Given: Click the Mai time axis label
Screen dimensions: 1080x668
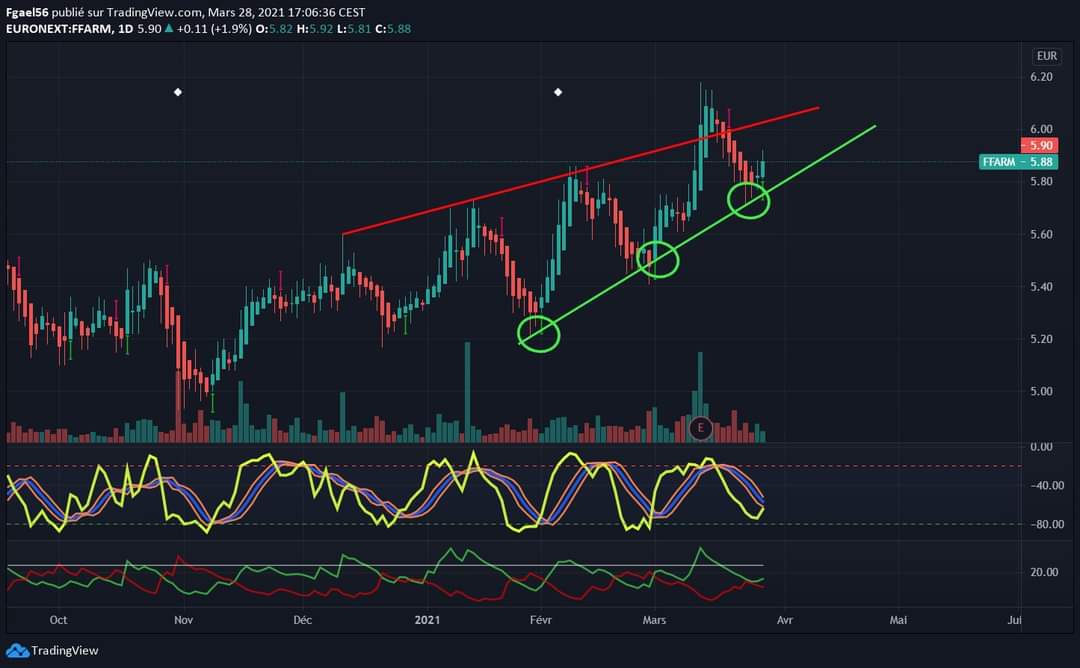Looking at the screenshot, I should (898, 620).
